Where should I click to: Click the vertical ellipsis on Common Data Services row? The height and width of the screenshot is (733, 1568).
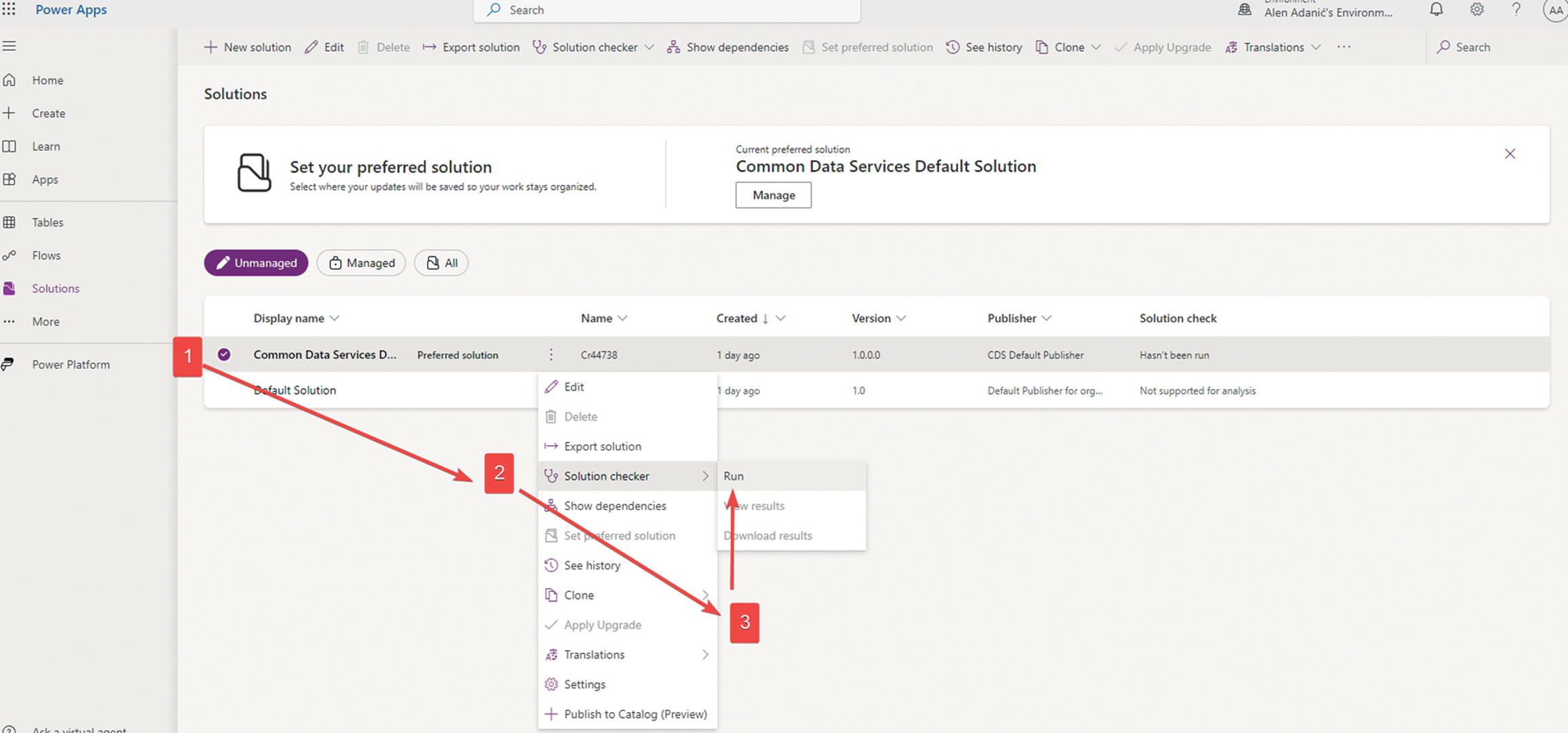[x=551, y=355]
